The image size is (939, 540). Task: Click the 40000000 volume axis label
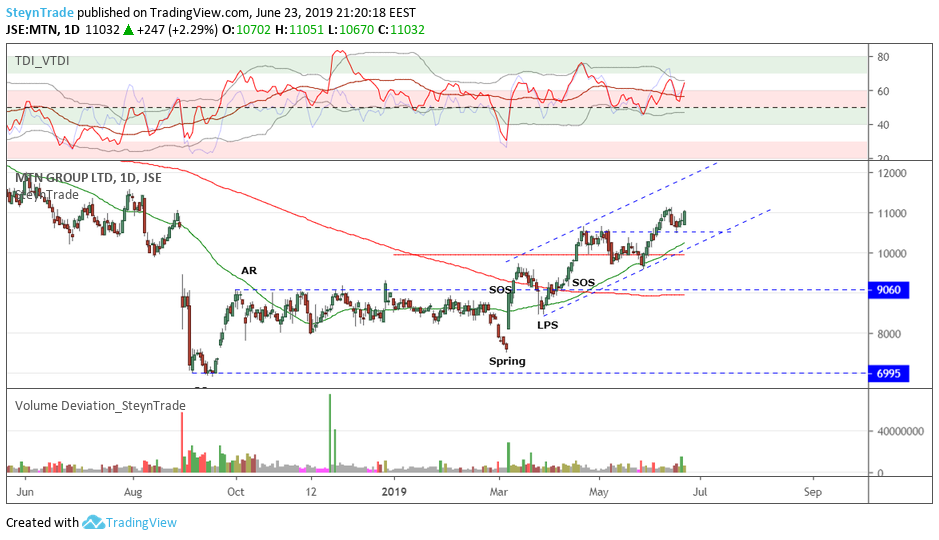[901, 431]
